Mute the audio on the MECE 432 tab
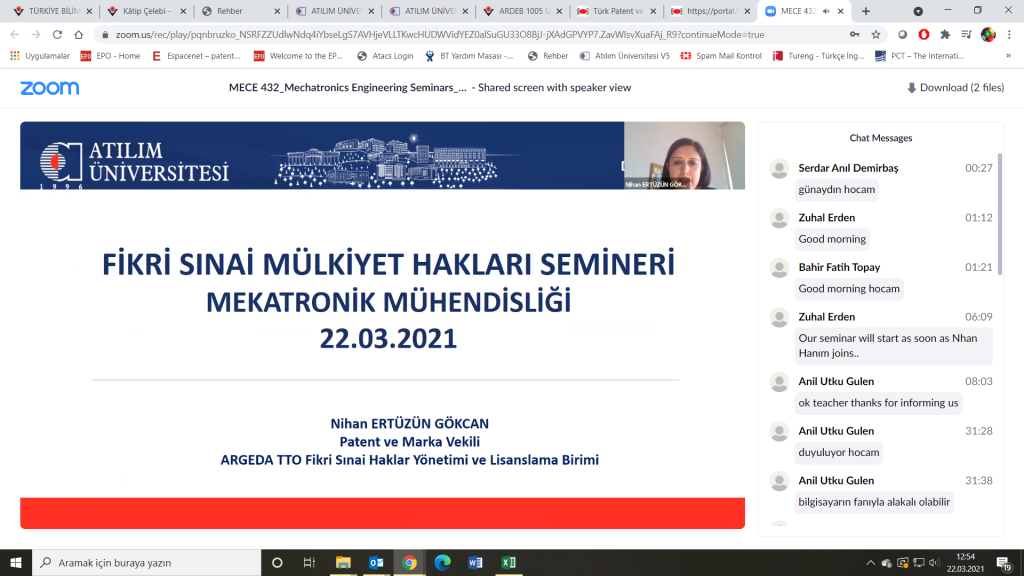Viewport: 1024px width, 576px height. 825,11
